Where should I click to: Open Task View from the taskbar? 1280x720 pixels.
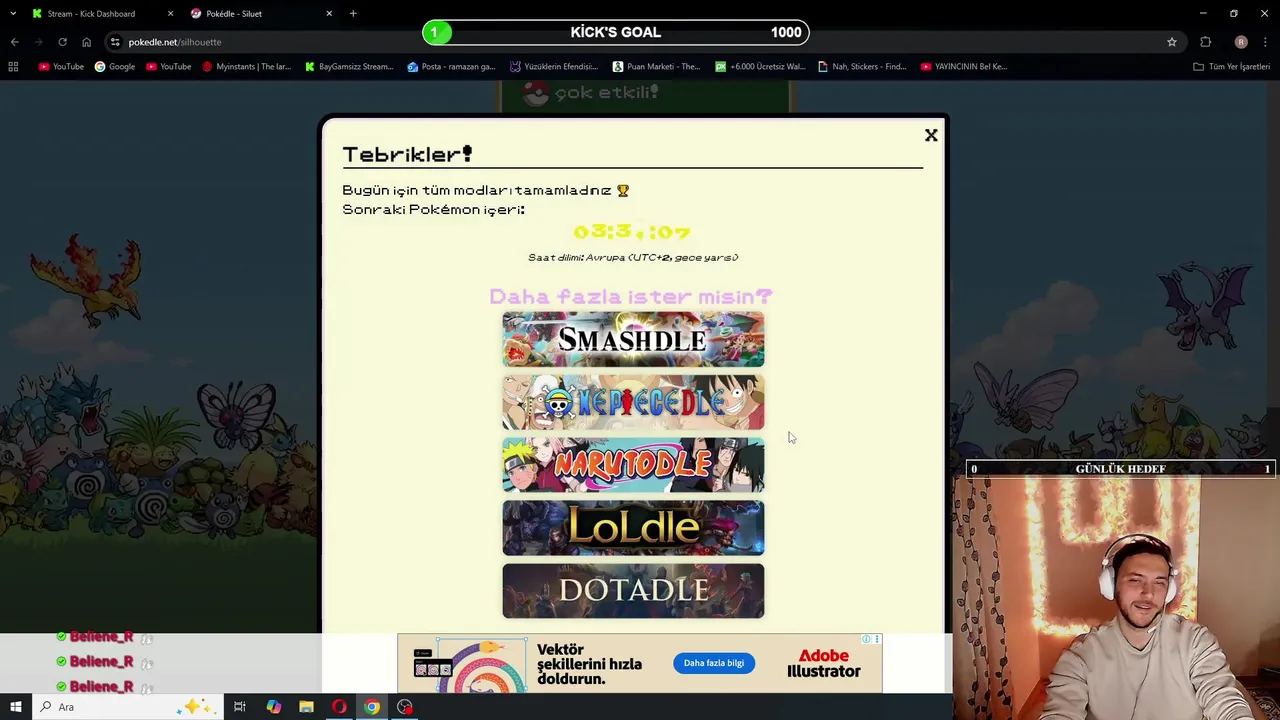pyautogui.click(x=240, y=707)
